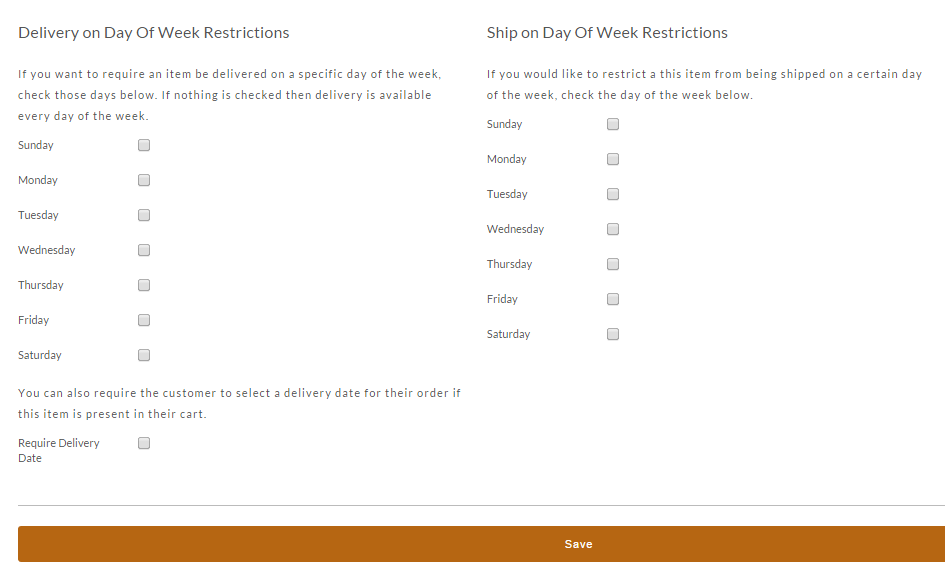Tick Monday ship day restriction checkbox
This screenshot has height=569, width=945.
[x=613, y=159]
